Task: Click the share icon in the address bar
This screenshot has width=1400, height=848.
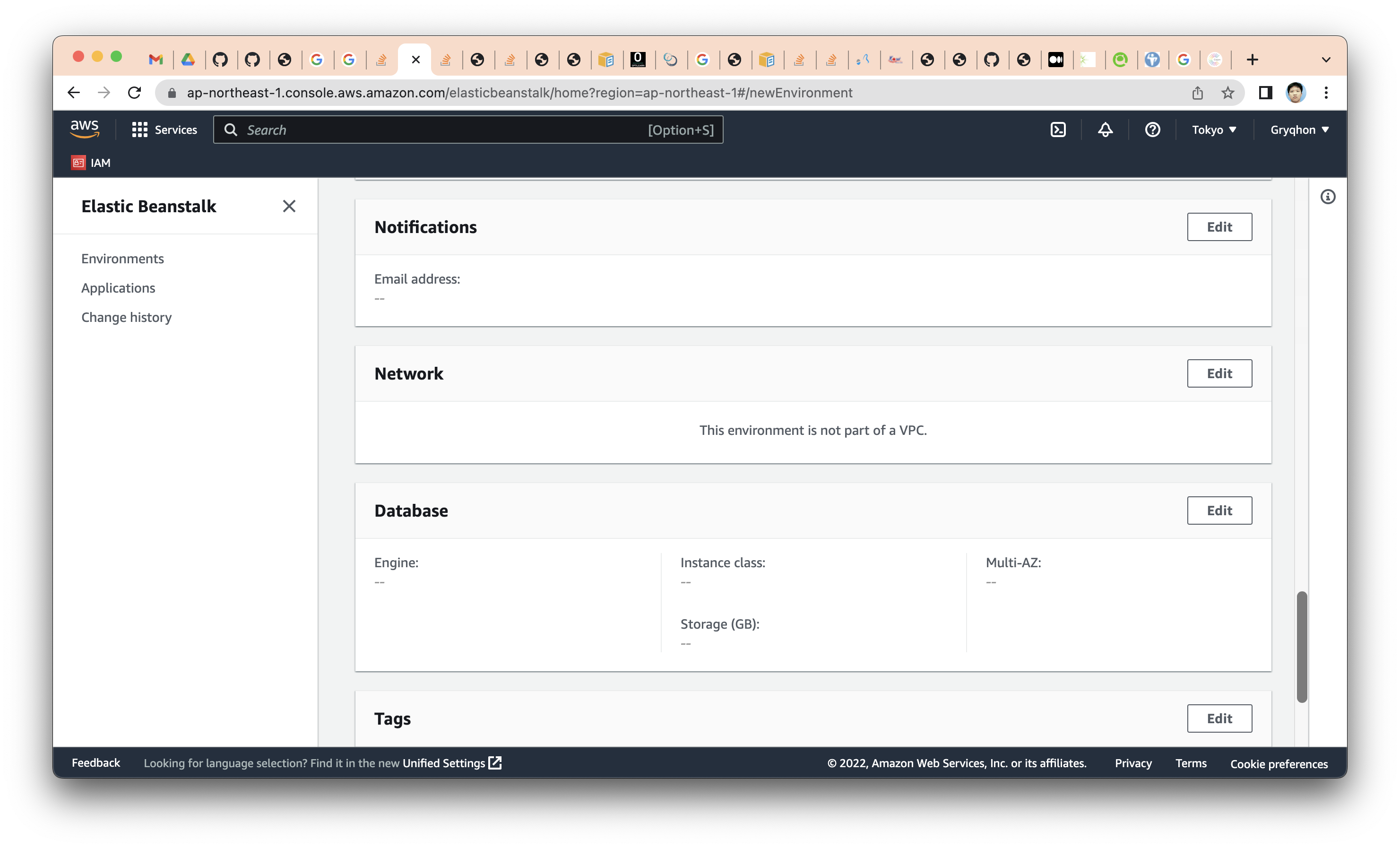Action: pyautogui.click(x=1198, y=93)
